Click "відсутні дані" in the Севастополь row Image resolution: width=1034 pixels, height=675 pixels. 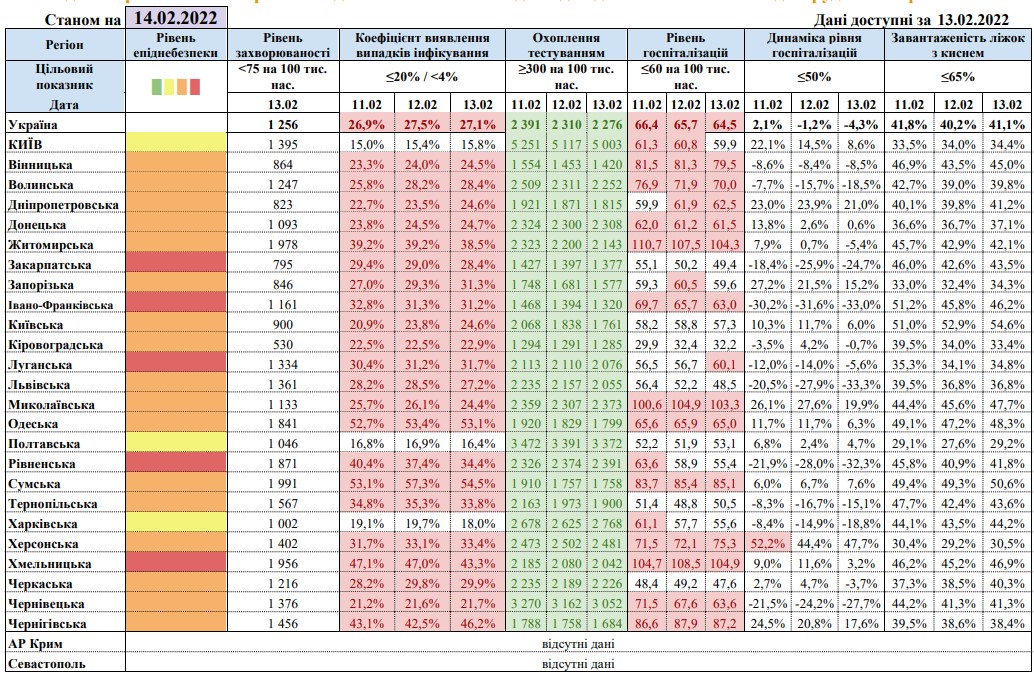[577, 663]
